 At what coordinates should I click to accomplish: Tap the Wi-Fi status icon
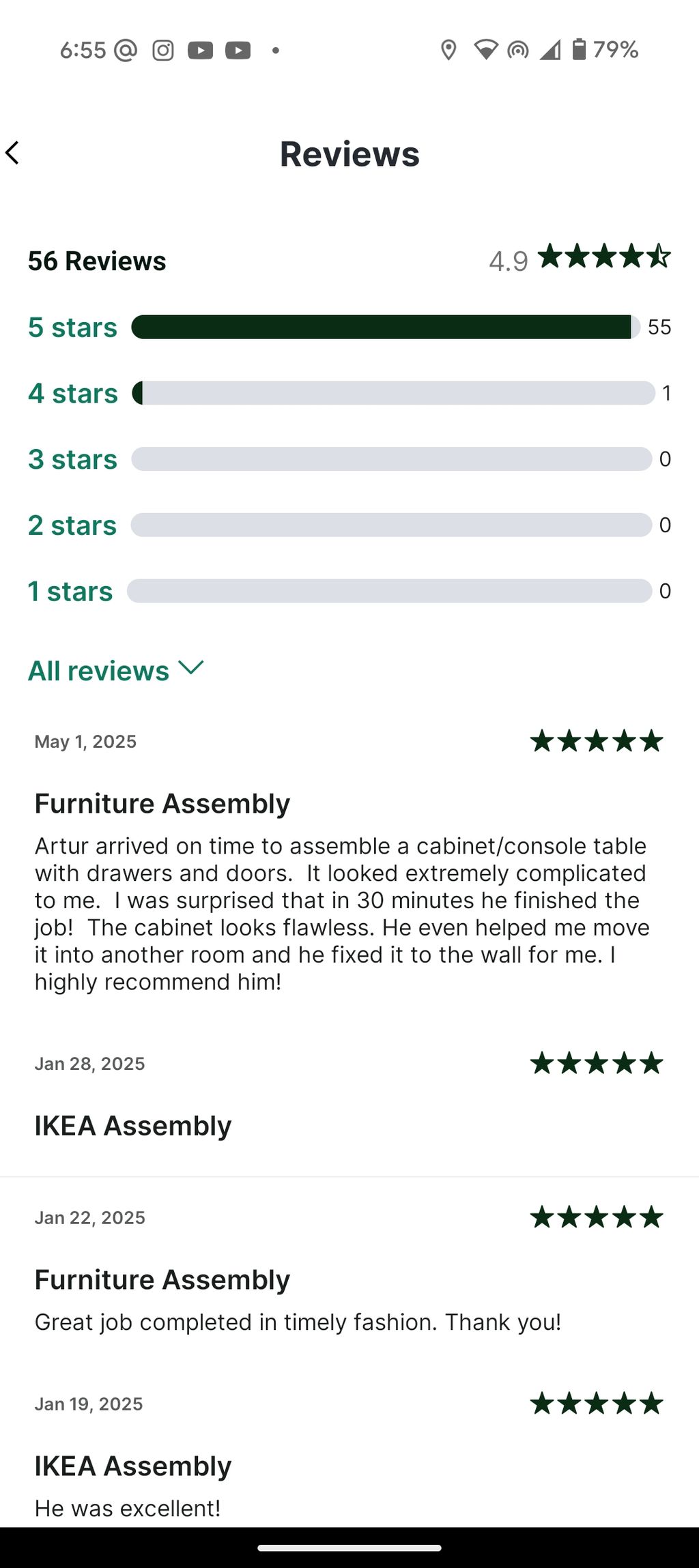[x=485, y=50]
